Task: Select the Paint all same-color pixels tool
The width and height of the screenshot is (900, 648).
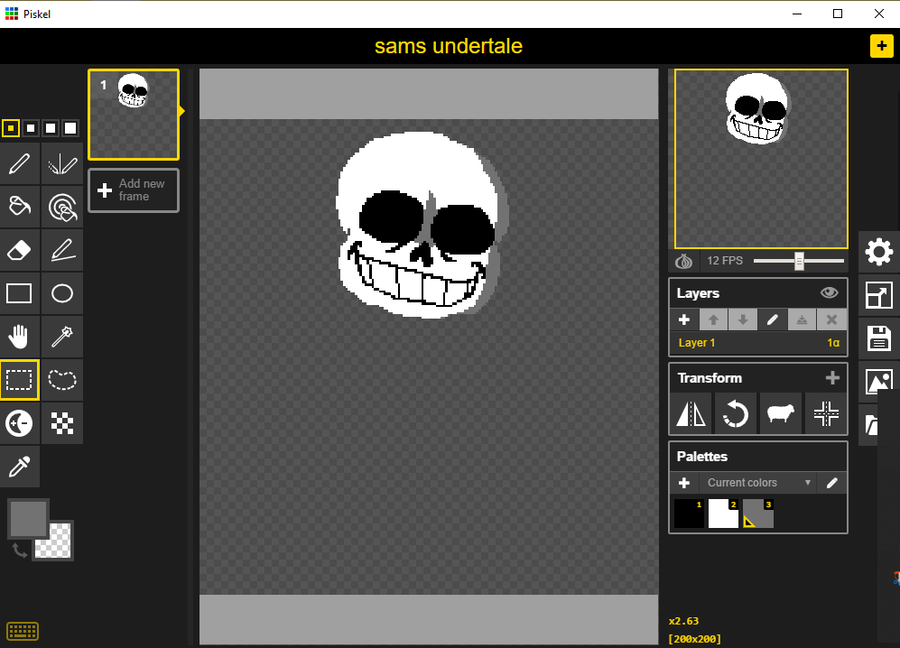Action: 62,207
